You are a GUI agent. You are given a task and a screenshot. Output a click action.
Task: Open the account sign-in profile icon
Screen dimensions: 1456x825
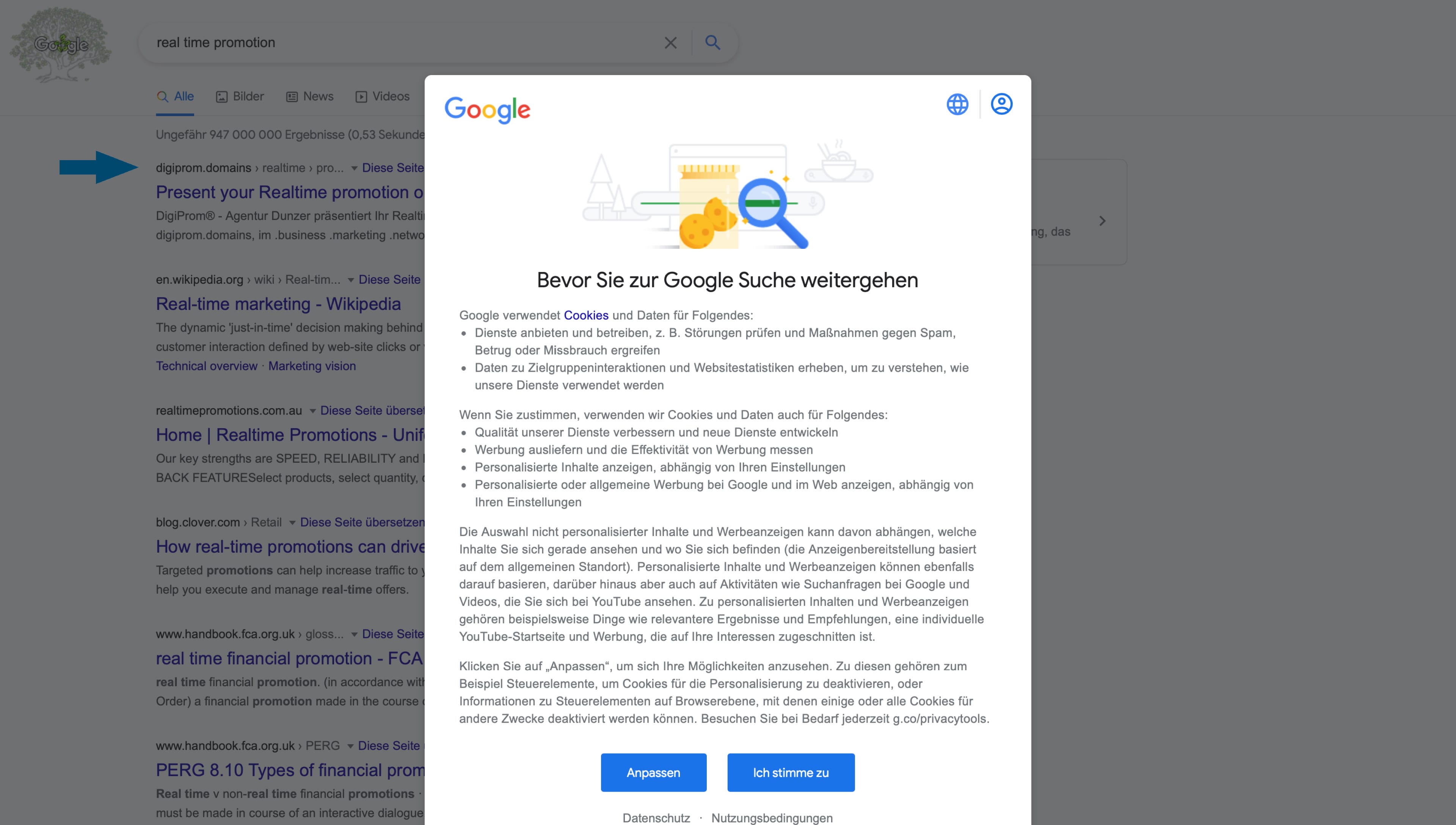point(1001,104)
